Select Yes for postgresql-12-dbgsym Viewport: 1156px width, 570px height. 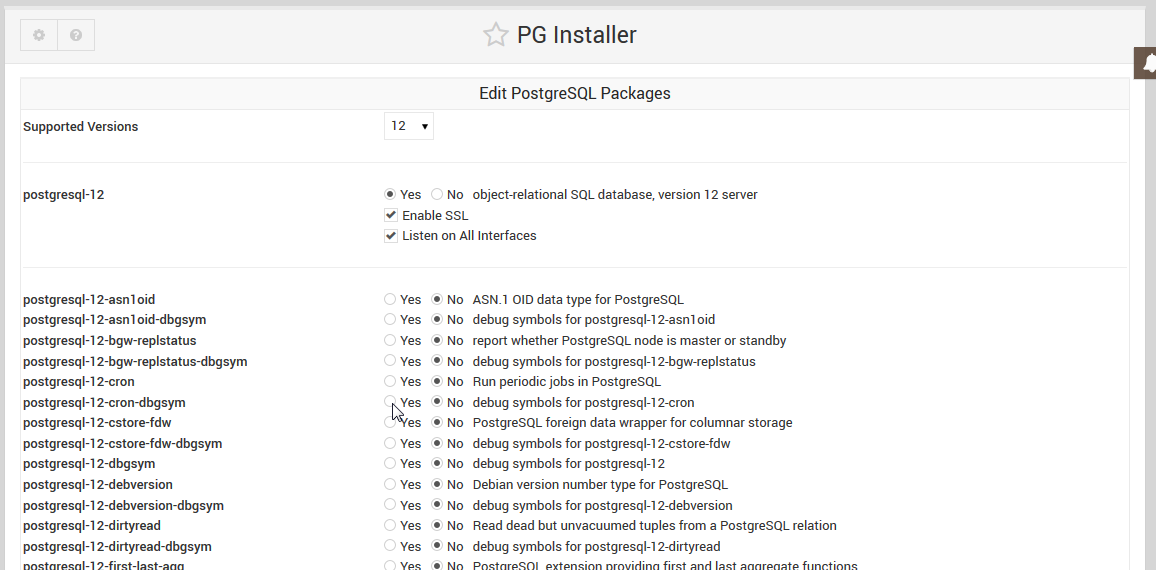[x=390, y=464]
